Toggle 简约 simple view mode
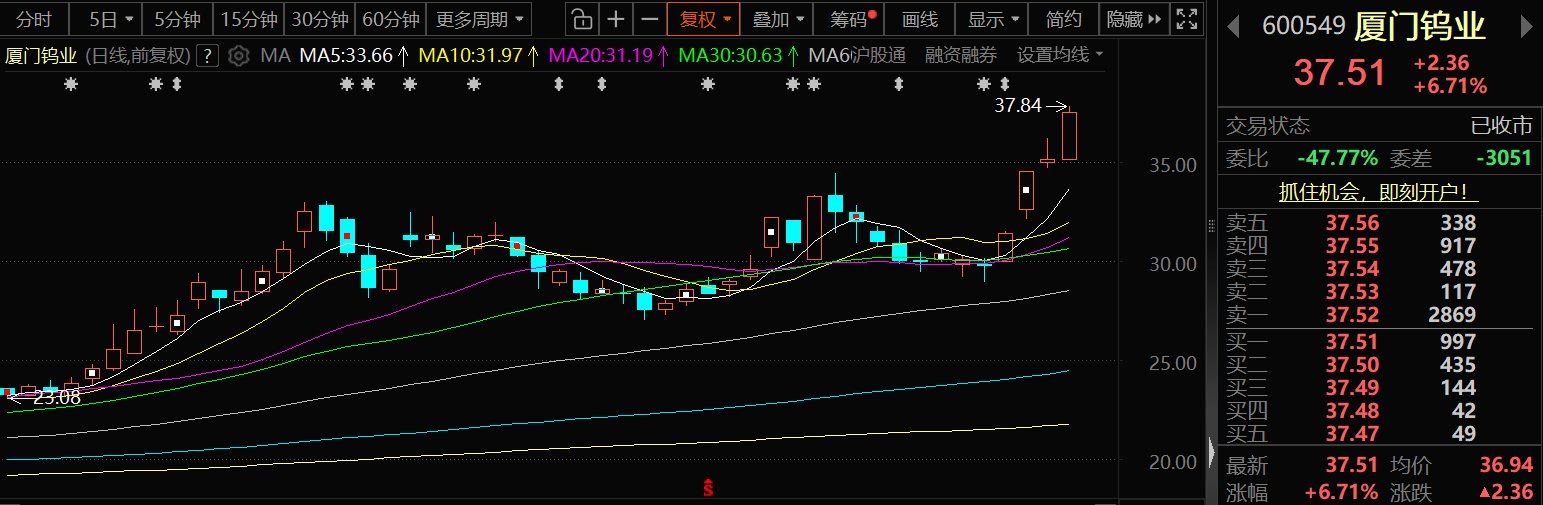Screen dimensions: 1543x505 coord(1063,19)
